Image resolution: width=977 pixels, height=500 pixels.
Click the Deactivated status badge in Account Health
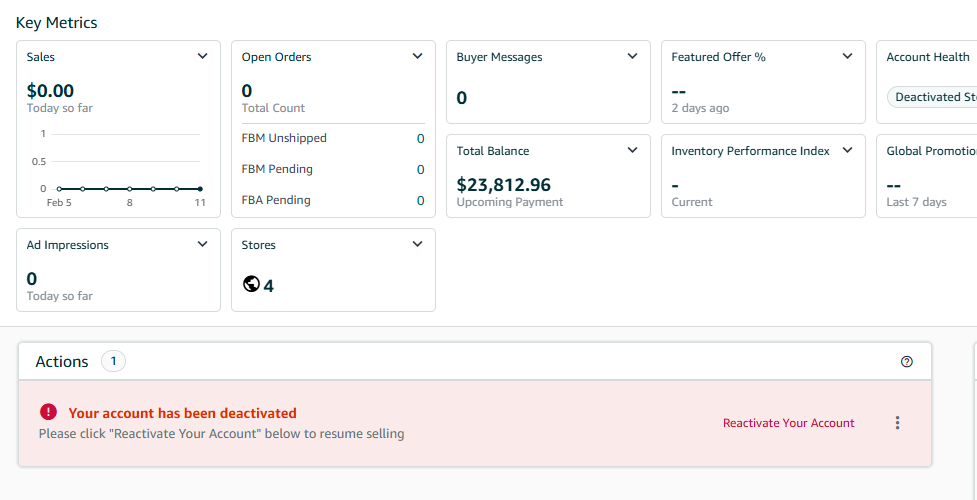934,97
